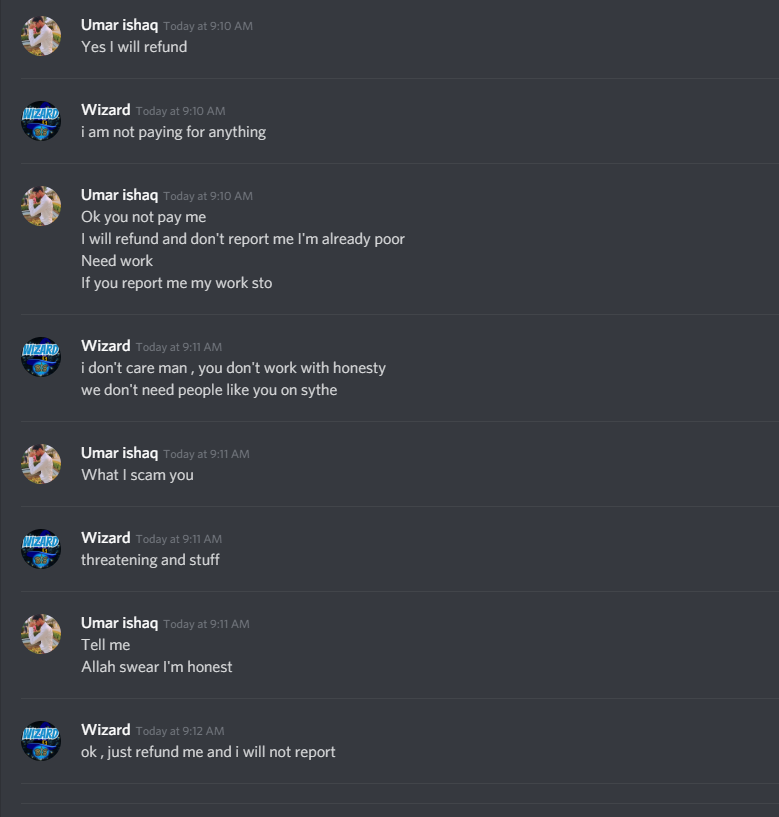Select message 'Need work'
The width and height of the screenshot is (779, 817).
[117, 261]
